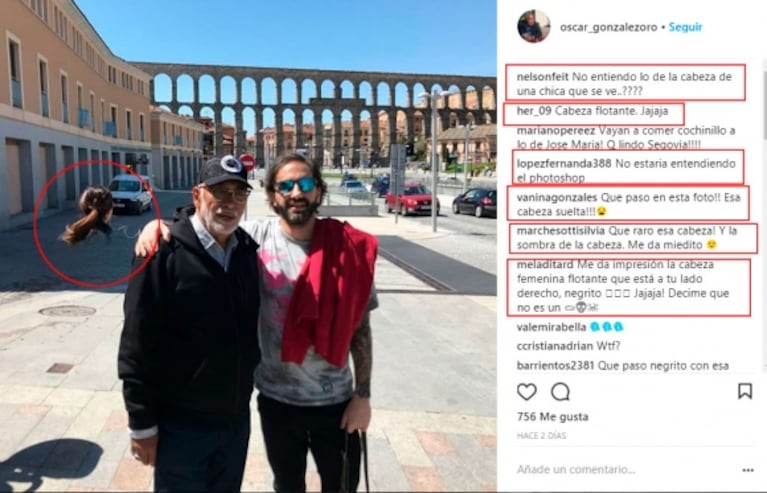Open vaninagonzales' profile link
767x493 pixels.
pos(557,198)
